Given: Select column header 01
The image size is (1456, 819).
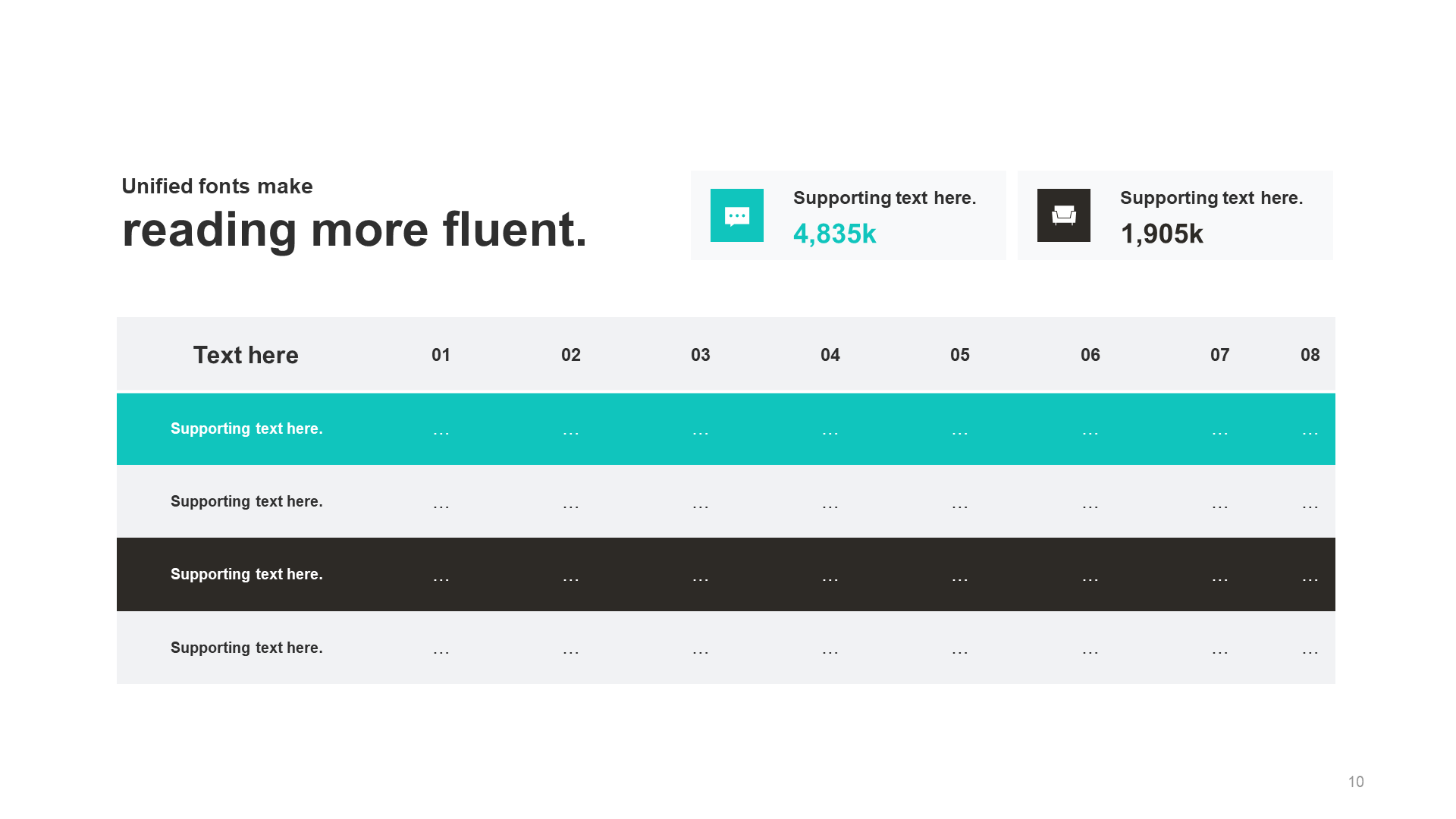Looking at the screenshot, I should click(x=441, y=355).
